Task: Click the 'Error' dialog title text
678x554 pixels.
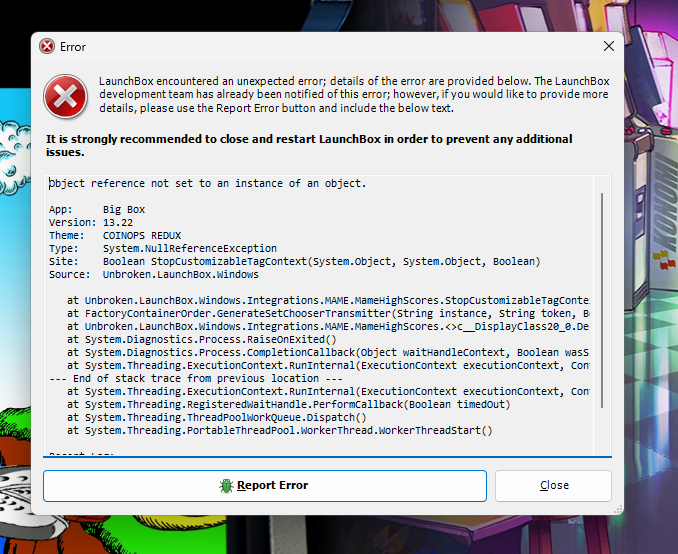Action: 73,47
